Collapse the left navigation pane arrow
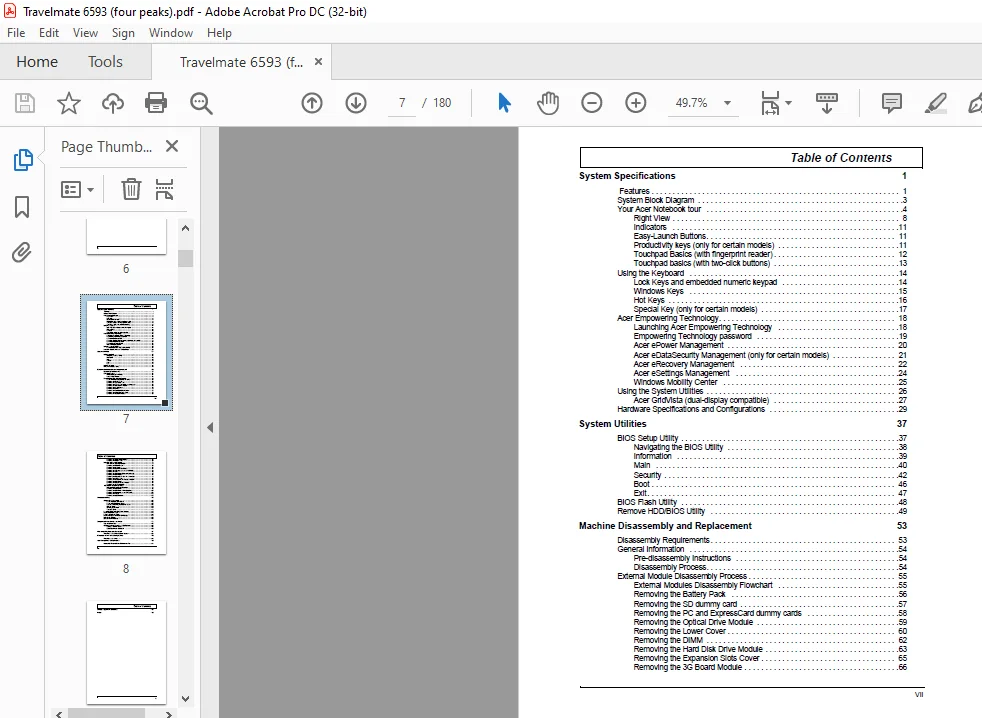 pos(210,427)
